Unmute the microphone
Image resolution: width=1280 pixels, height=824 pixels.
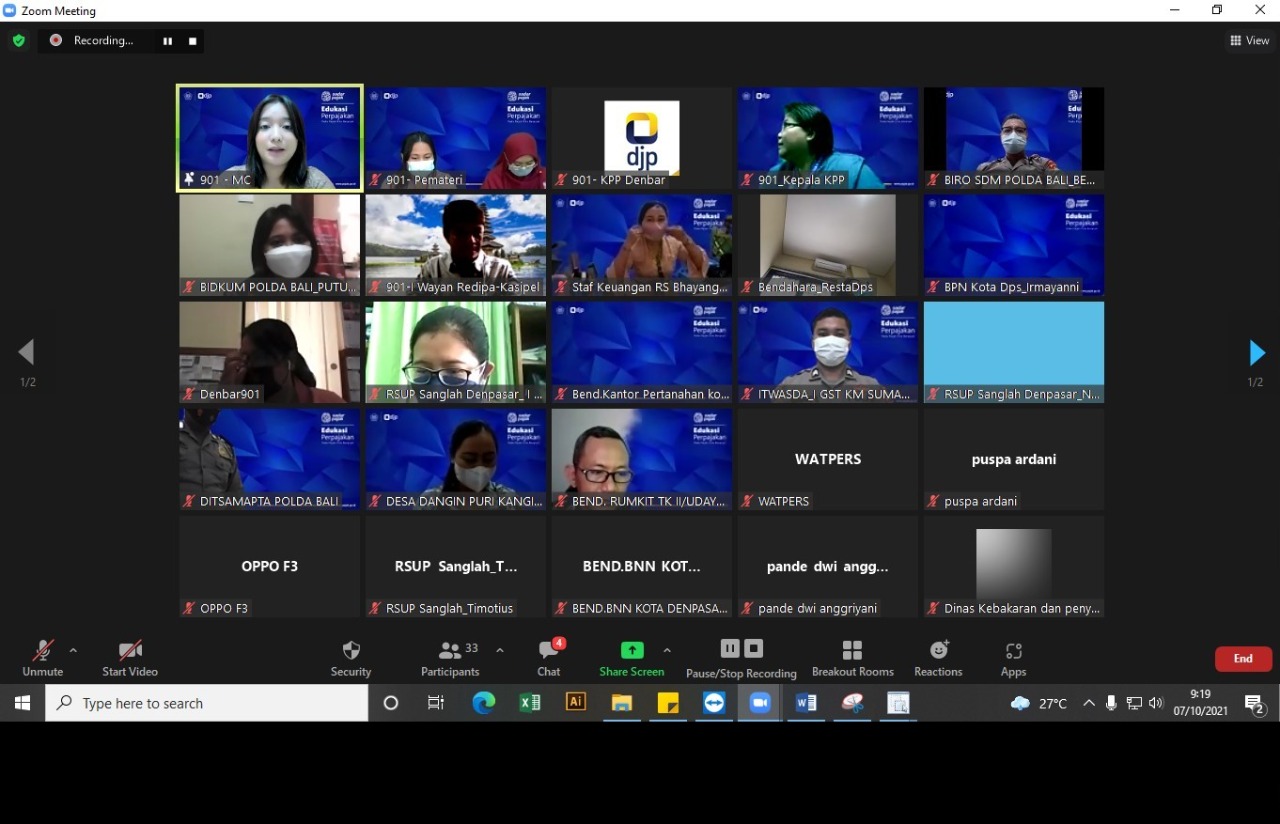point(42,651)
